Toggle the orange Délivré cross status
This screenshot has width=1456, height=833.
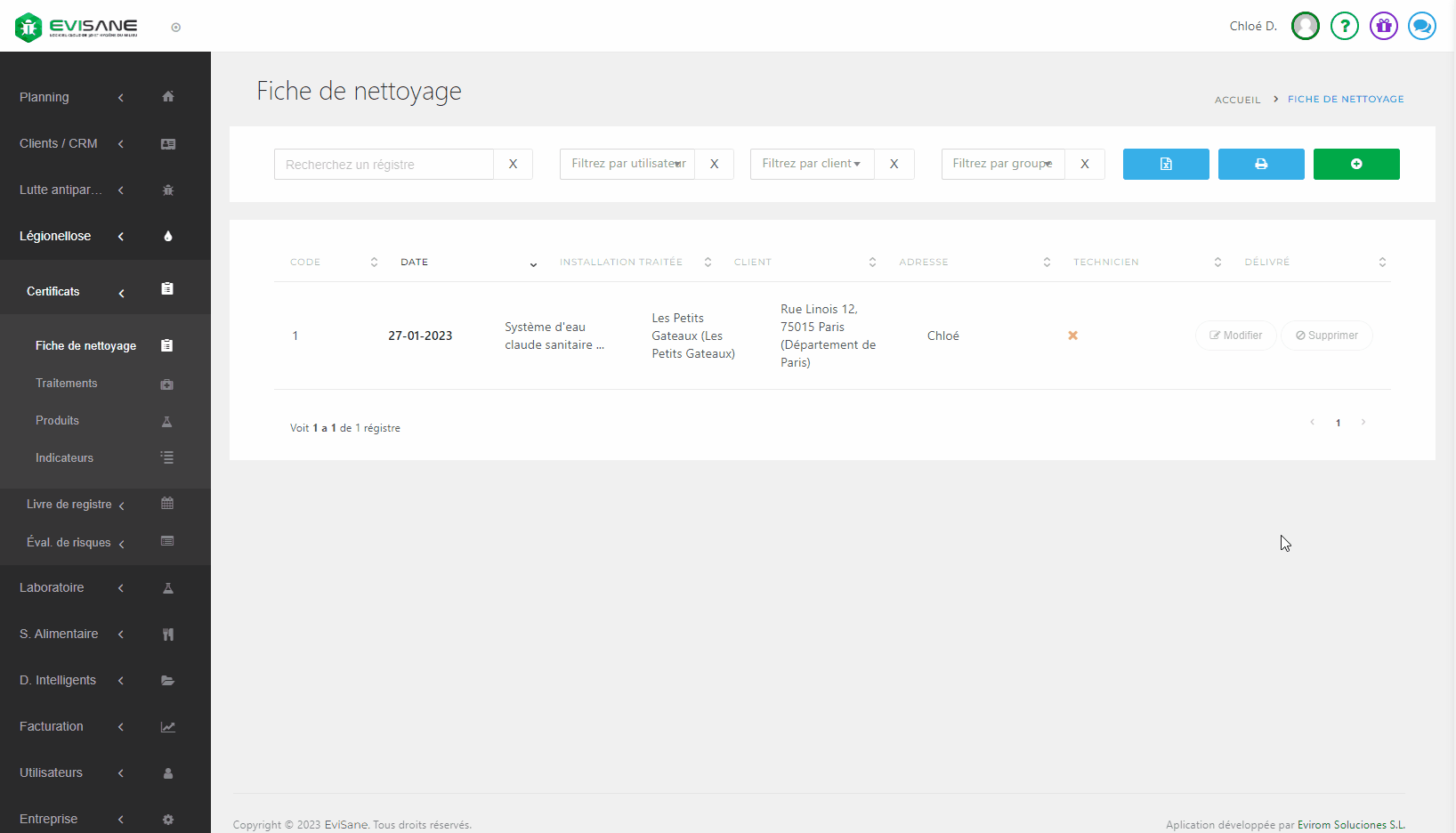pyautogui.click(x=1072, y=336)
